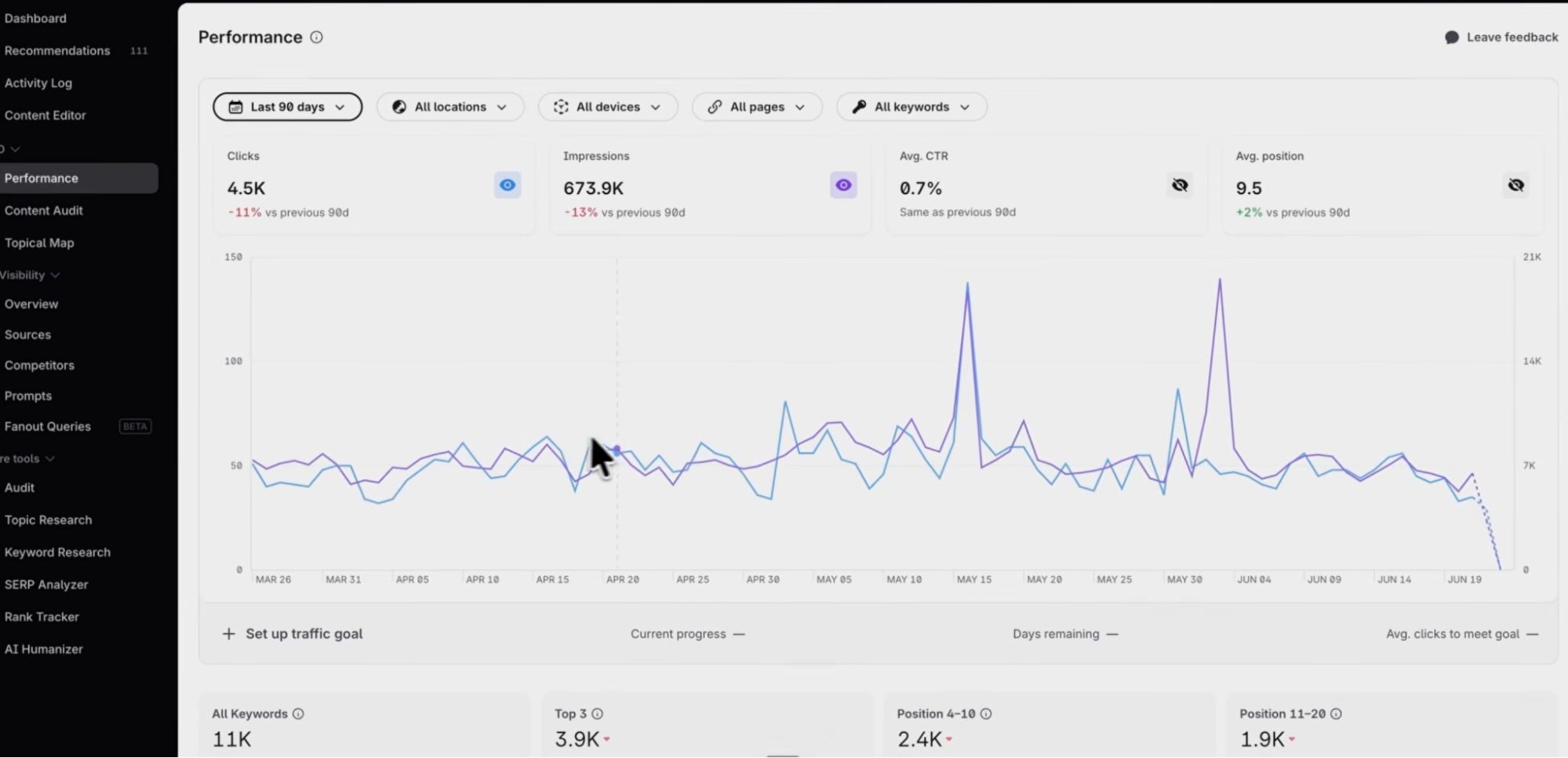Show Avg. CTR line on the chart

(x=1180, y=185)
